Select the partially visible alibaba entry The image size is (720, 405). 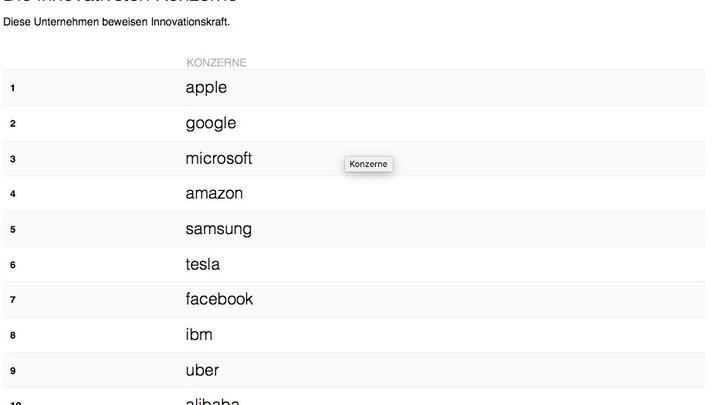pyautogui.click(x=212, y=401)
